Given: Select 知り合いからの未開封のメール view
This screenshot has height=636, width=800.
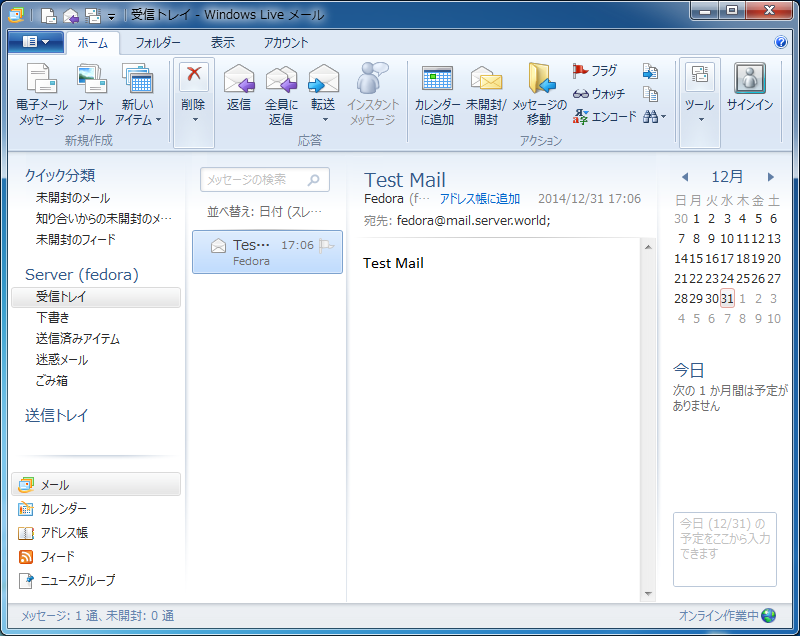Looking at the screenshot, I should (104, 219).
